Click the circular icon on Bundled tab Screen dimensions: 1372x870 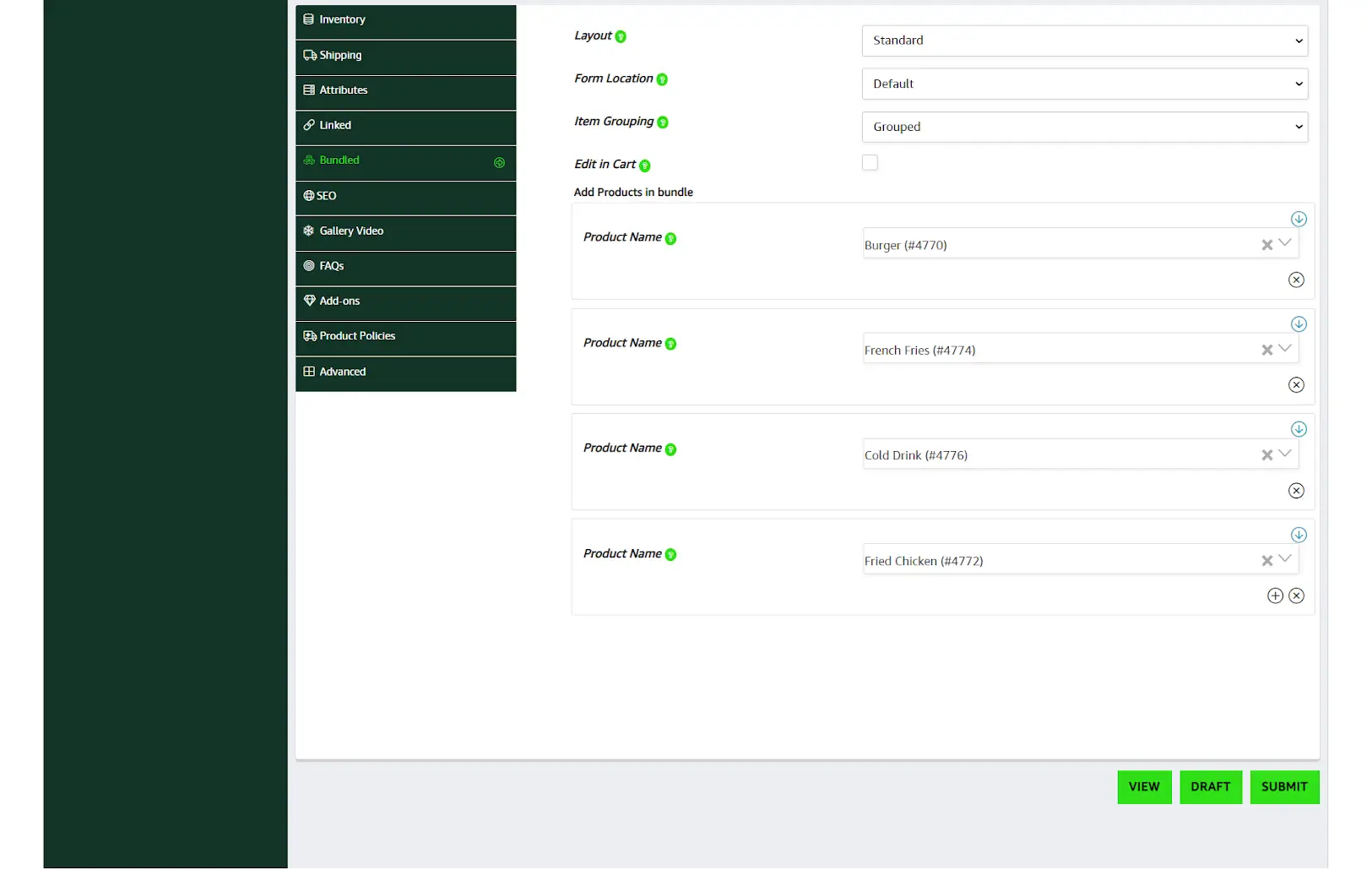pyautogui.click(x=499, y=162)
